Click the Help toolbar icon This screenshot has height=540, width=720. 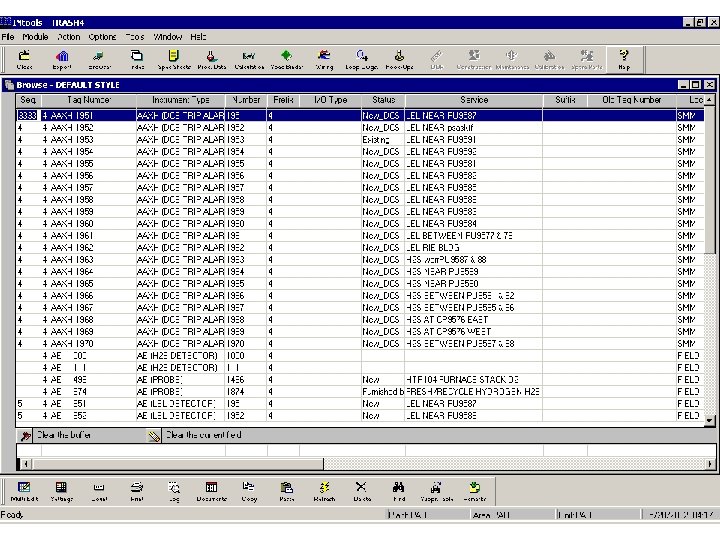(624, 60)
